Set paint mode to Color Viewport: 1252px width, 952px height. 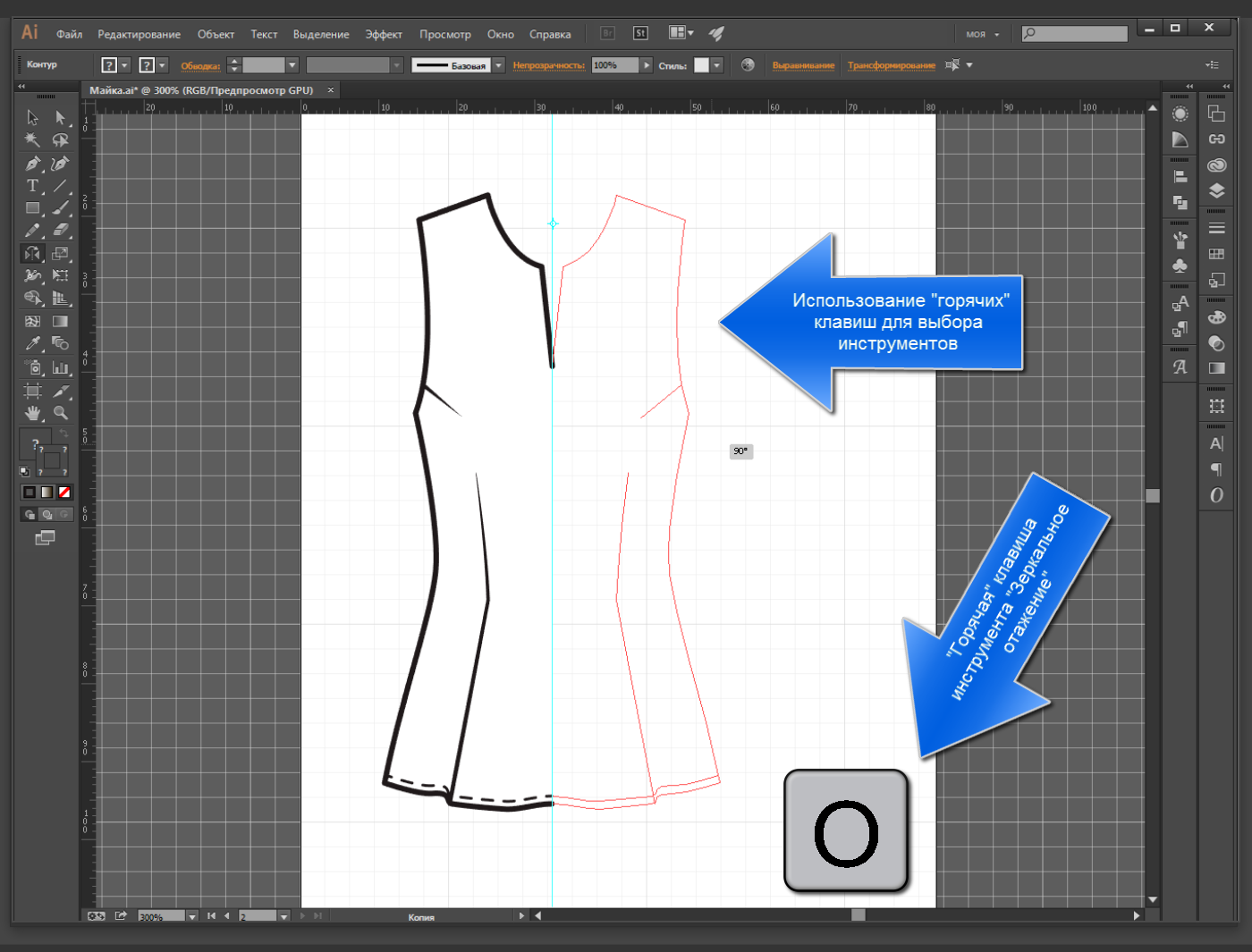click(30, 492)
